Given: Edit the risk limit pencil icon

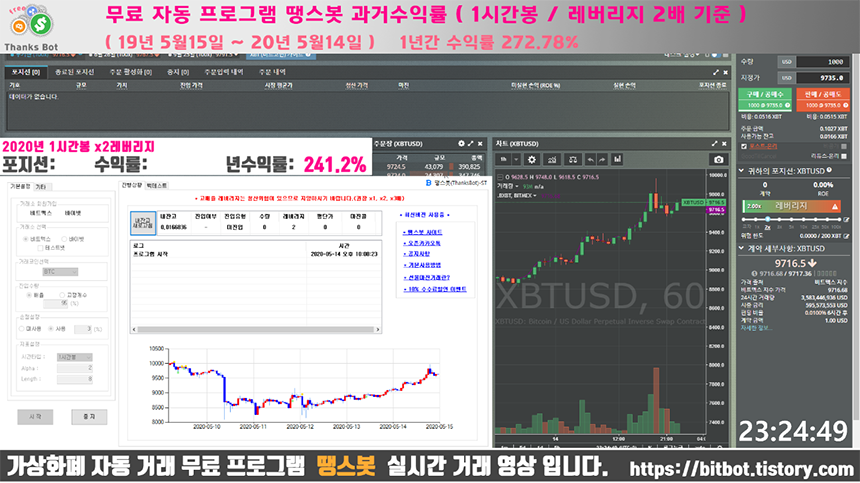Looking at the screenshot, I should tap(846, 236).
